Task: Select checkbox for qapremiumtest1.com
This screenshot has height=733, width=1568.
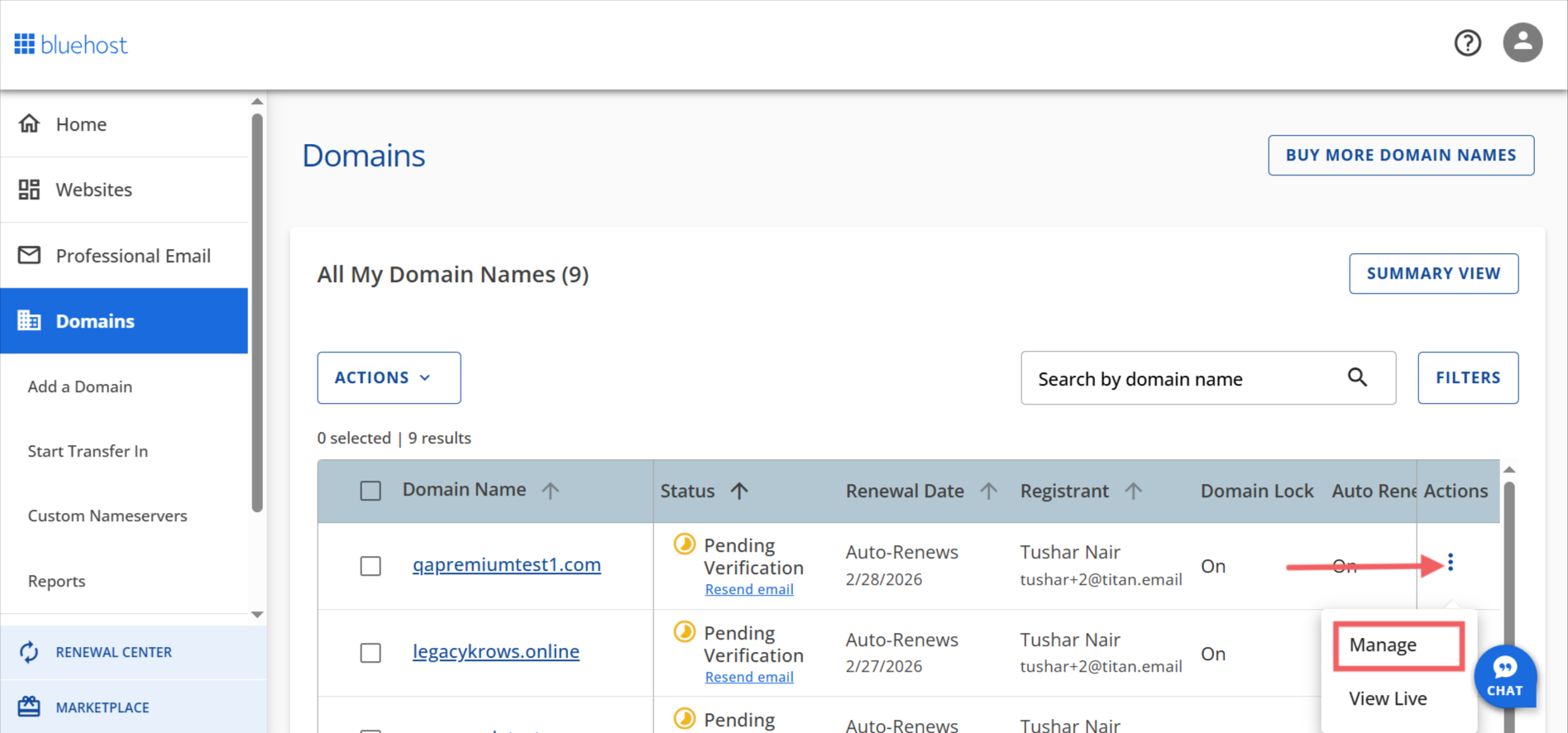Action: click(x=370, y=566)
